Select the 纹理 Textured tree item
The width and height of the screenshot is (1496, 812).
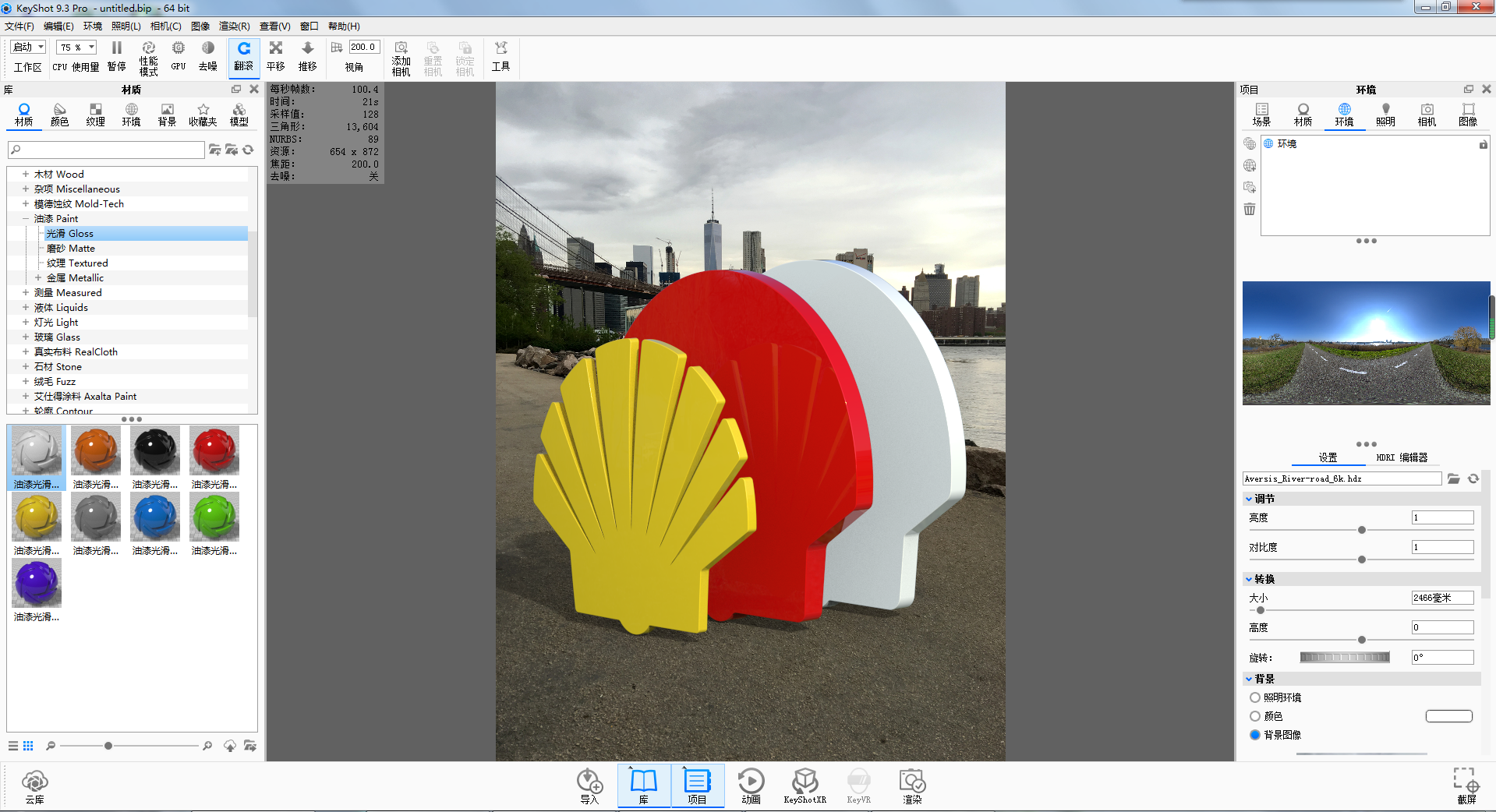tap(77, 263)
